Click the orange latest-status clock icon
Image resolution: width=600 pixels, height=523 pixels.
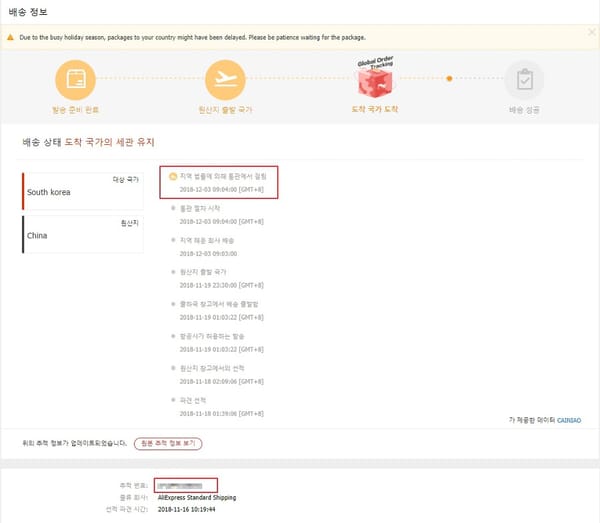[x=173, y=176]
